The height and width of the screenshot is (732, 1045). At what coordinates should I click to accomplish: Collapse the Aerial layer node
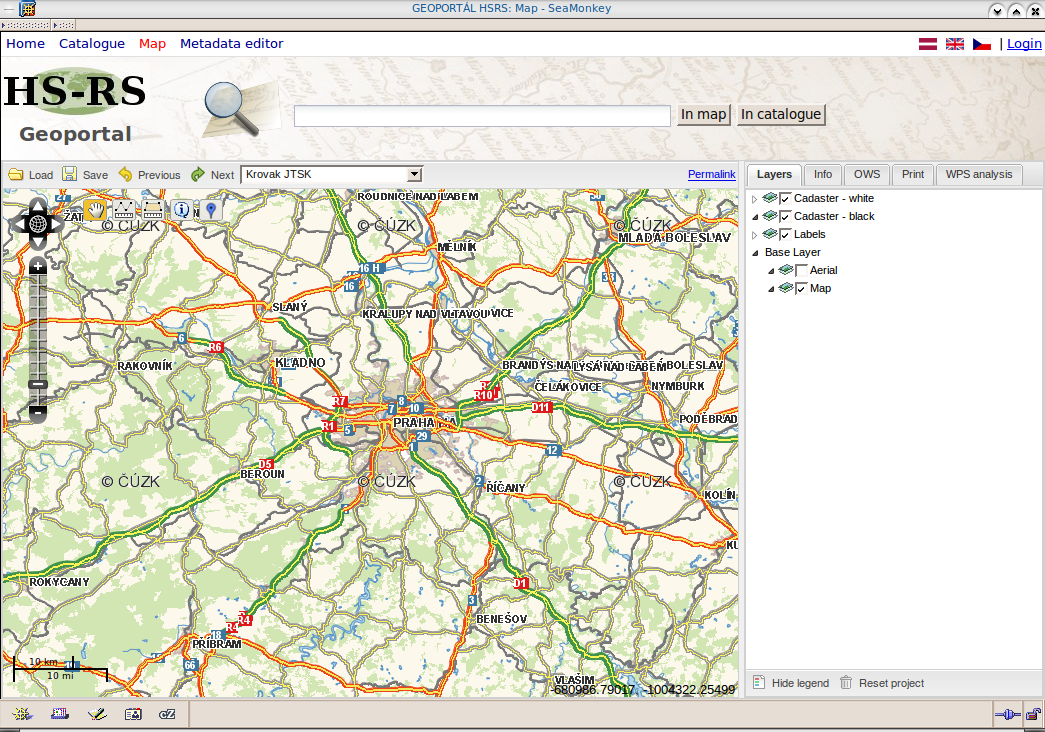[x=771, y=271]
